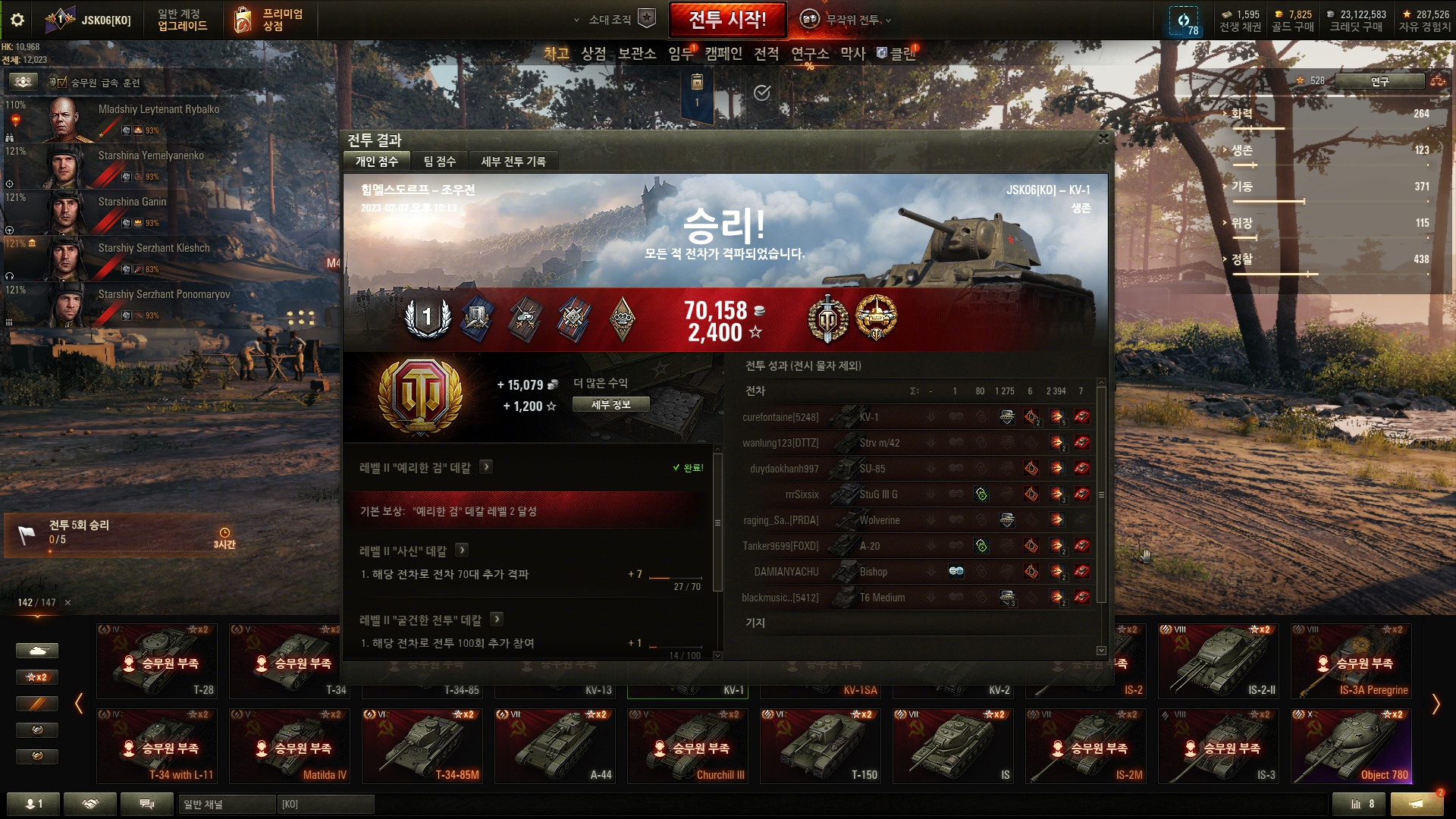The image size is (1456, 819).
Task: Click the 세부 정보 details button
Action: [x=610, y=405]
